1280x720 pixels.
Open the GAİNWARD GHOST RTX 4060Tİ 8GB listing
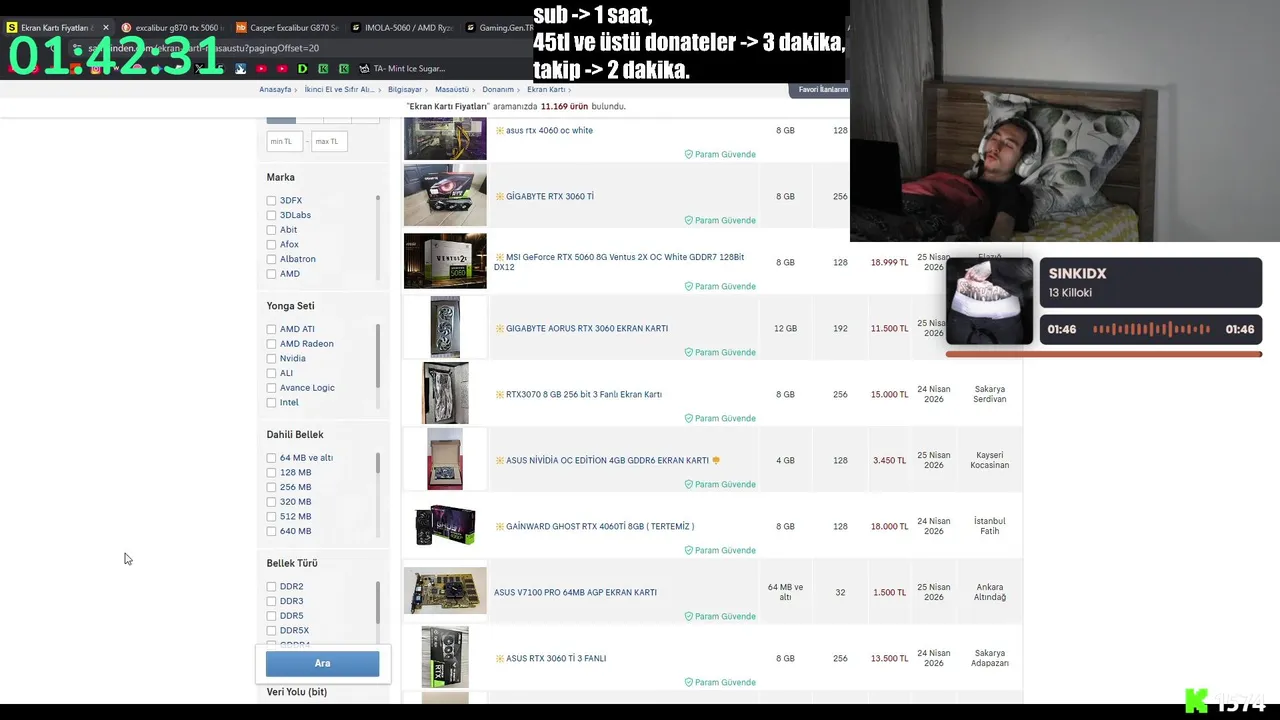(600, 526)
